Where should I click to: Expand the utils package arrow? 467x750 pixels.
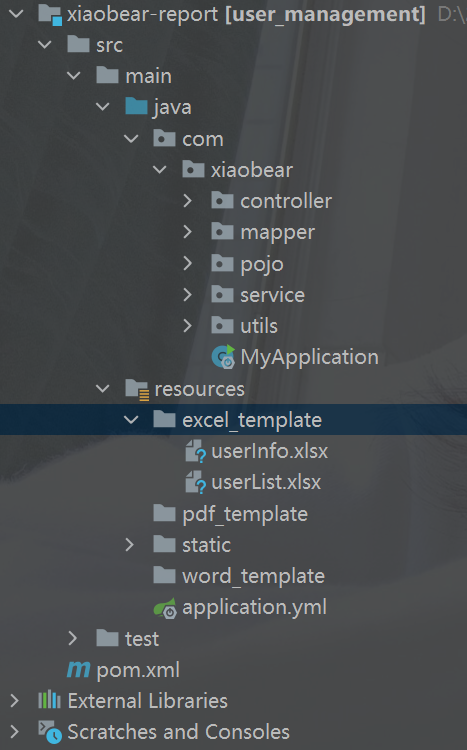(188, 326)
